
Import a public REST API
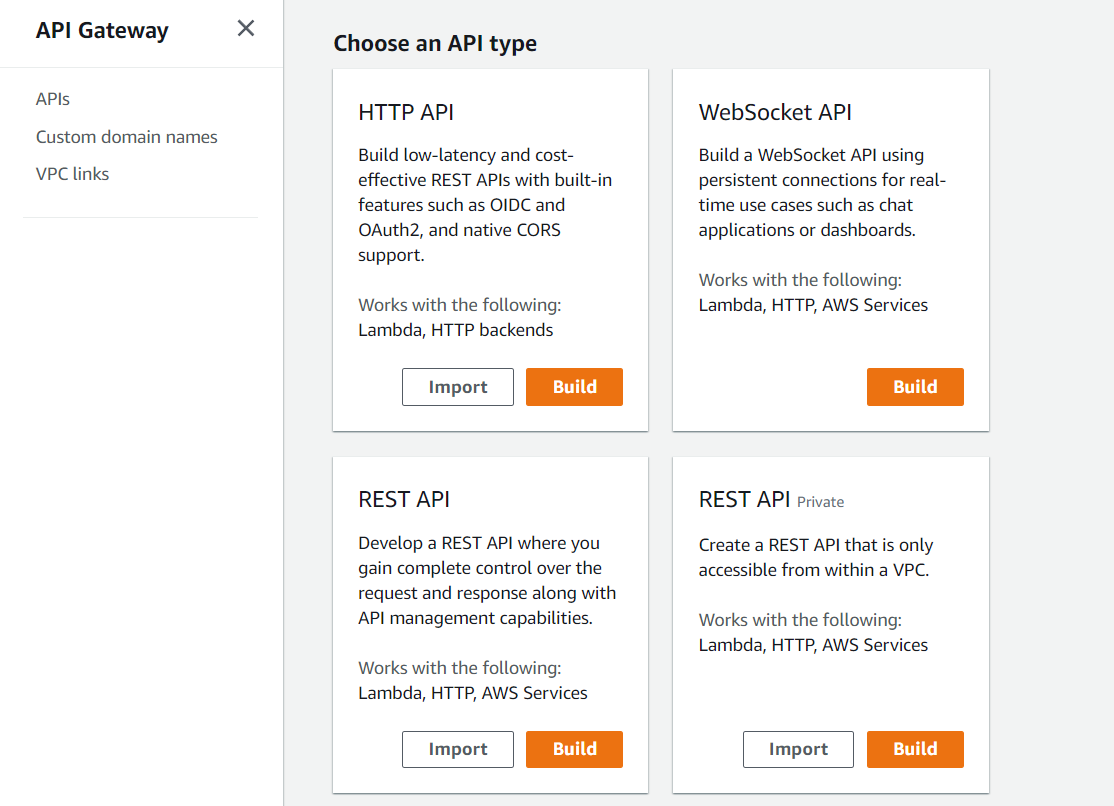click(458, 749)
